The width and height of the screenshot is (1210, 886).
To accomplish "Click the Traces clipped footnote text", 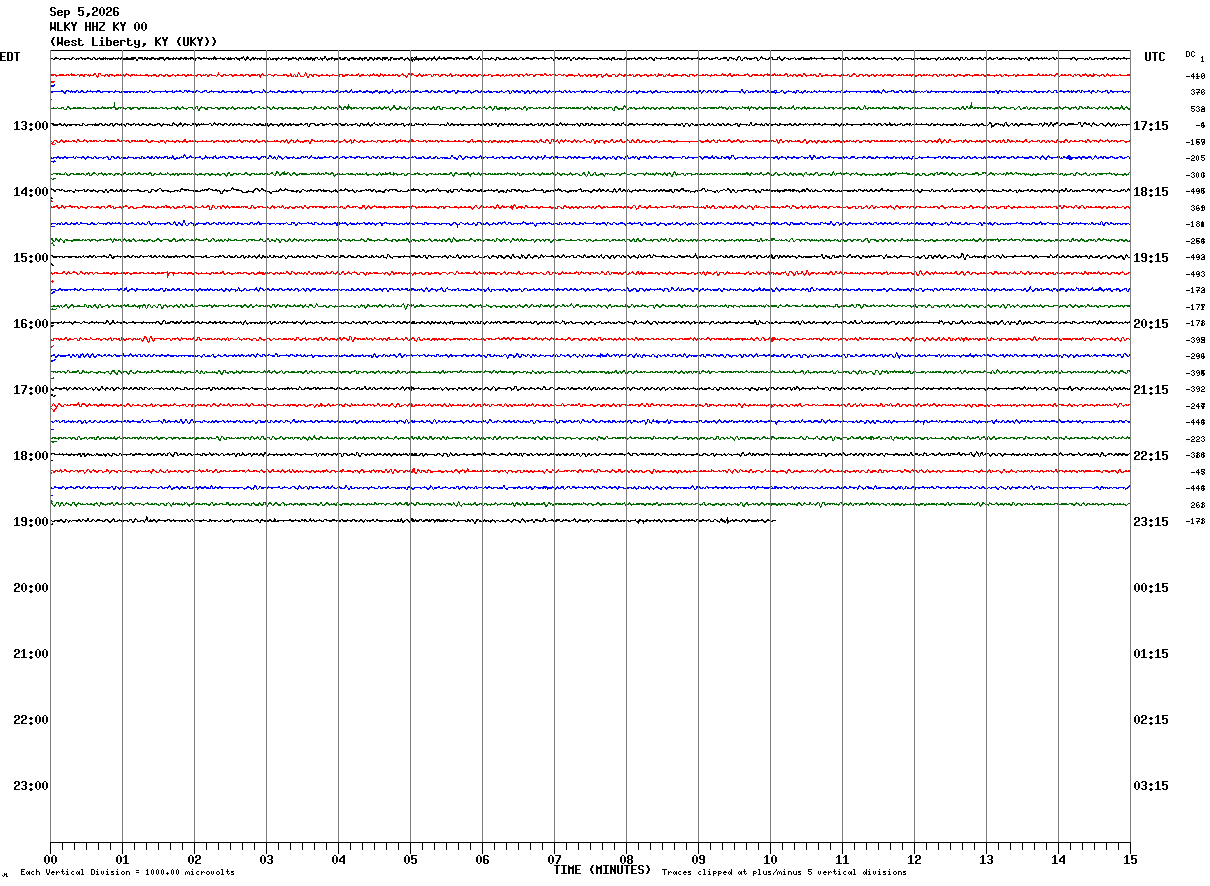I will [784, 873].
